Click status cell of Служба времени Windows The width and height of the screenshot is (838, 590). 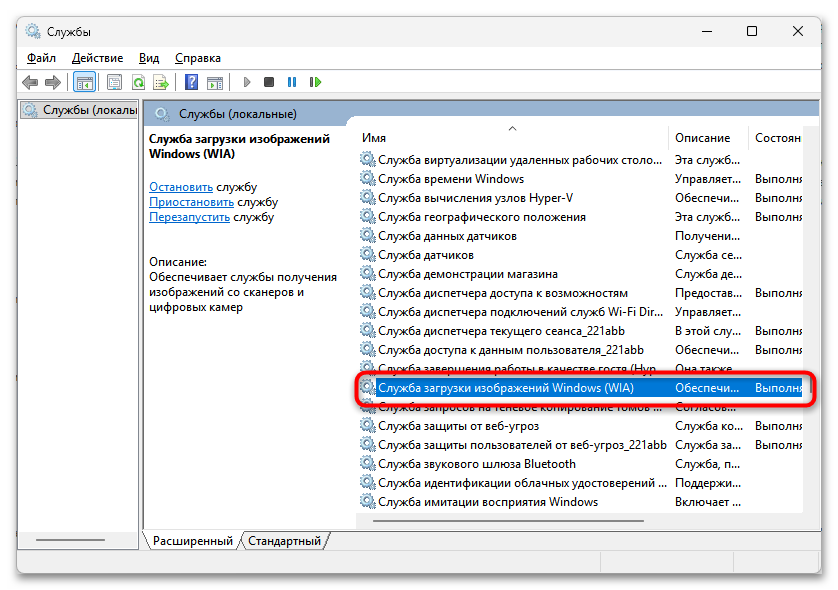tap(778, 178)
